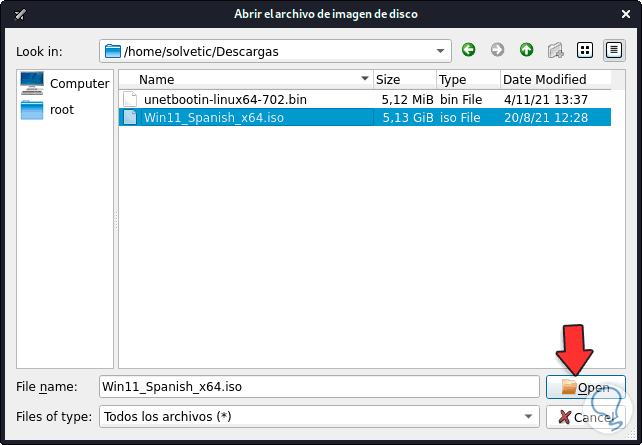Click the 5,13 GiB size cell
The height and width of the screenshot is (445, 642).
[x=408, y=118]
